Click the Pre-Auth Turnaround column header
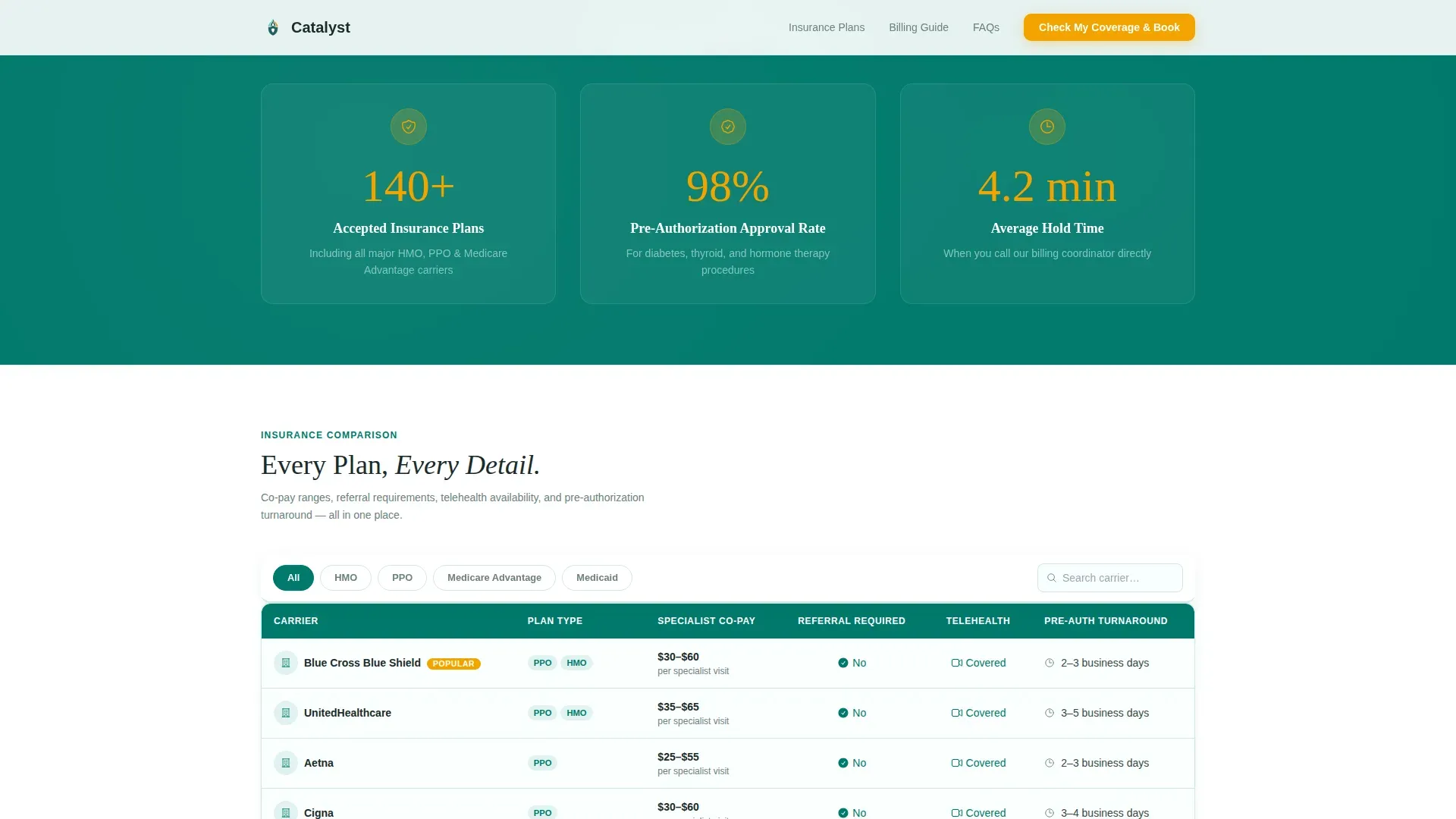The image size is (1456, 819). pyautogui.click(x=1106, y=621)
